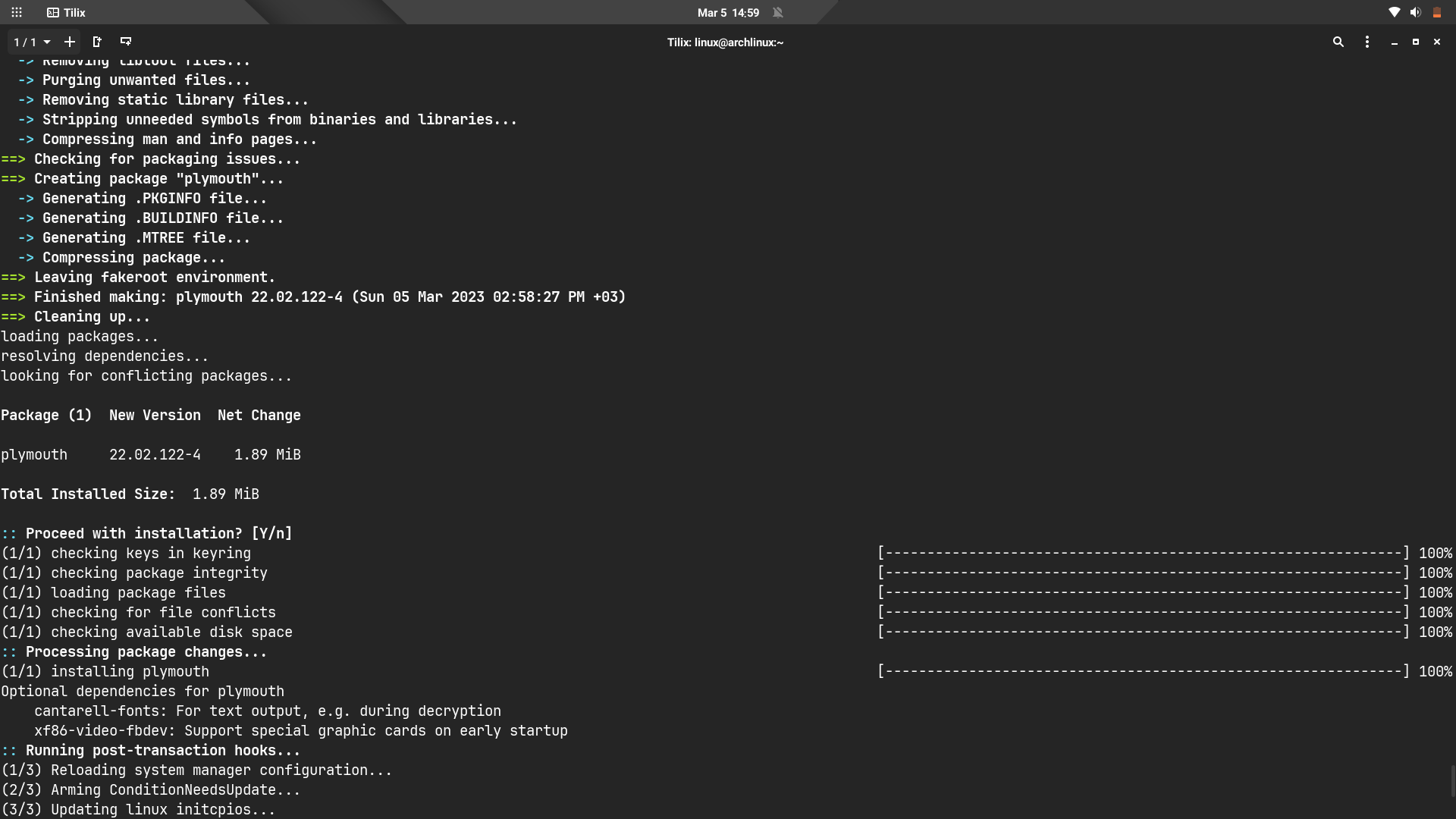Close the Tilix window

[1436, 42]
